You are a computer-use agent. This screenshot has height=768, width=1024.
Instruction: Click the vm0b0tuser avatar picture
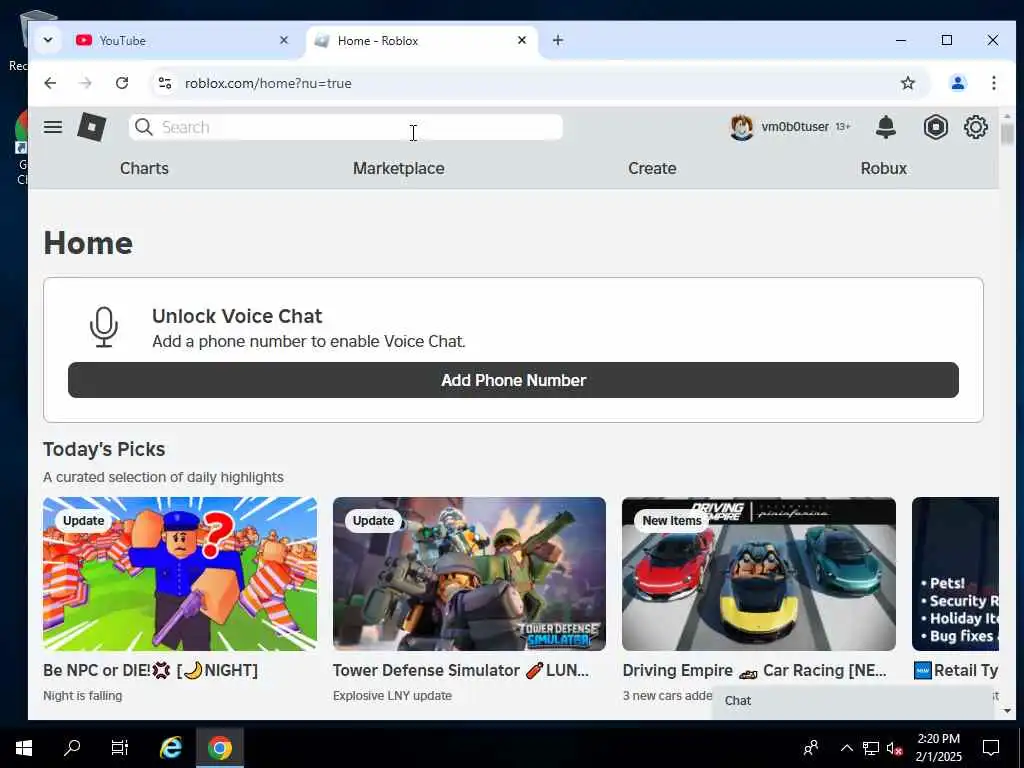point(742,127)
